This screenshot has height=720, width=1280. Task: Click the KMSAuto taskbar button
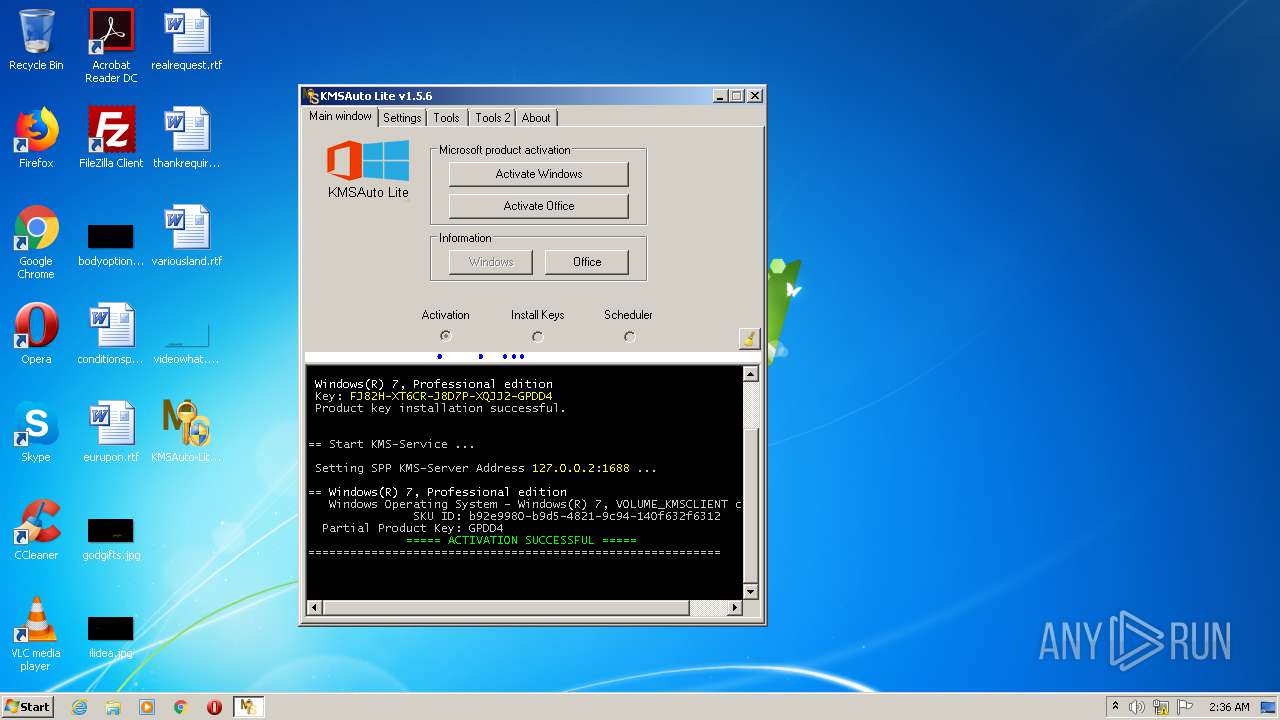(248, 707)
